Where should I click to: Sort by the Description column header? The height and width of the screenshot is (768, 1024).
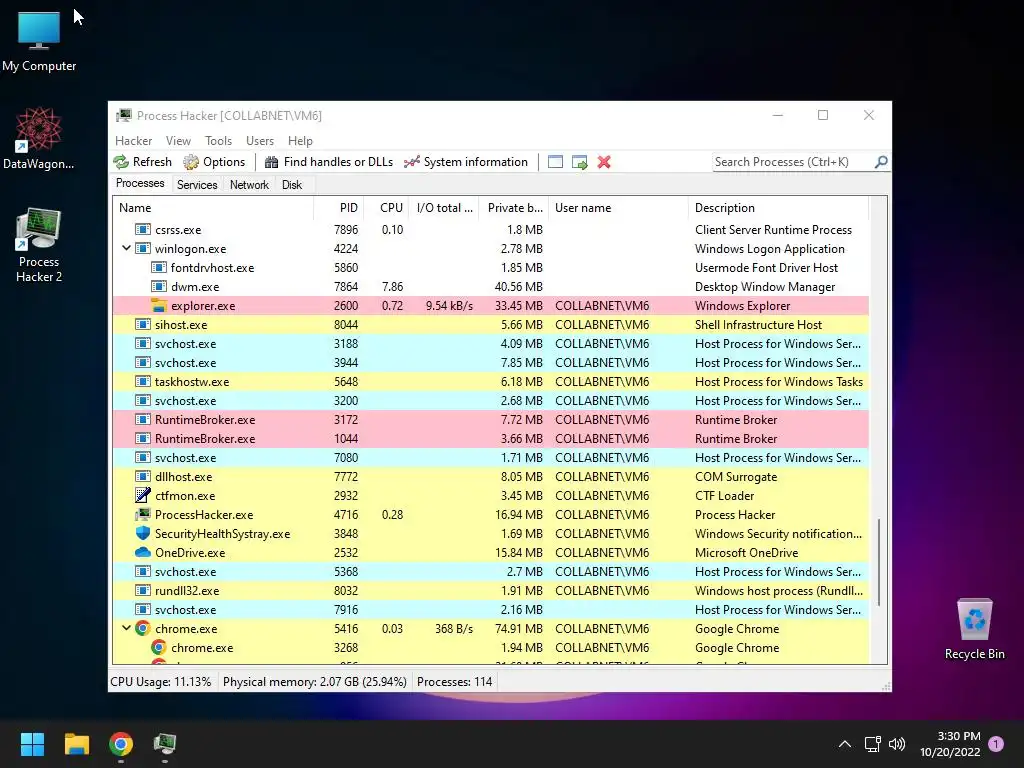pyautogui.click(x=778, y=208)
